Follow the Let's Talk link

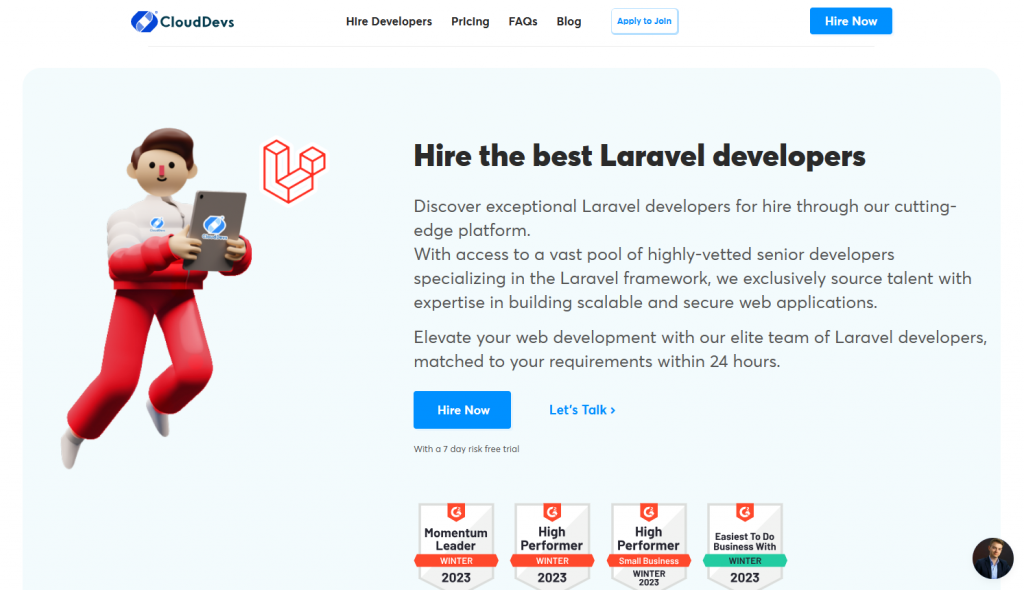click(x=582, y=410)
